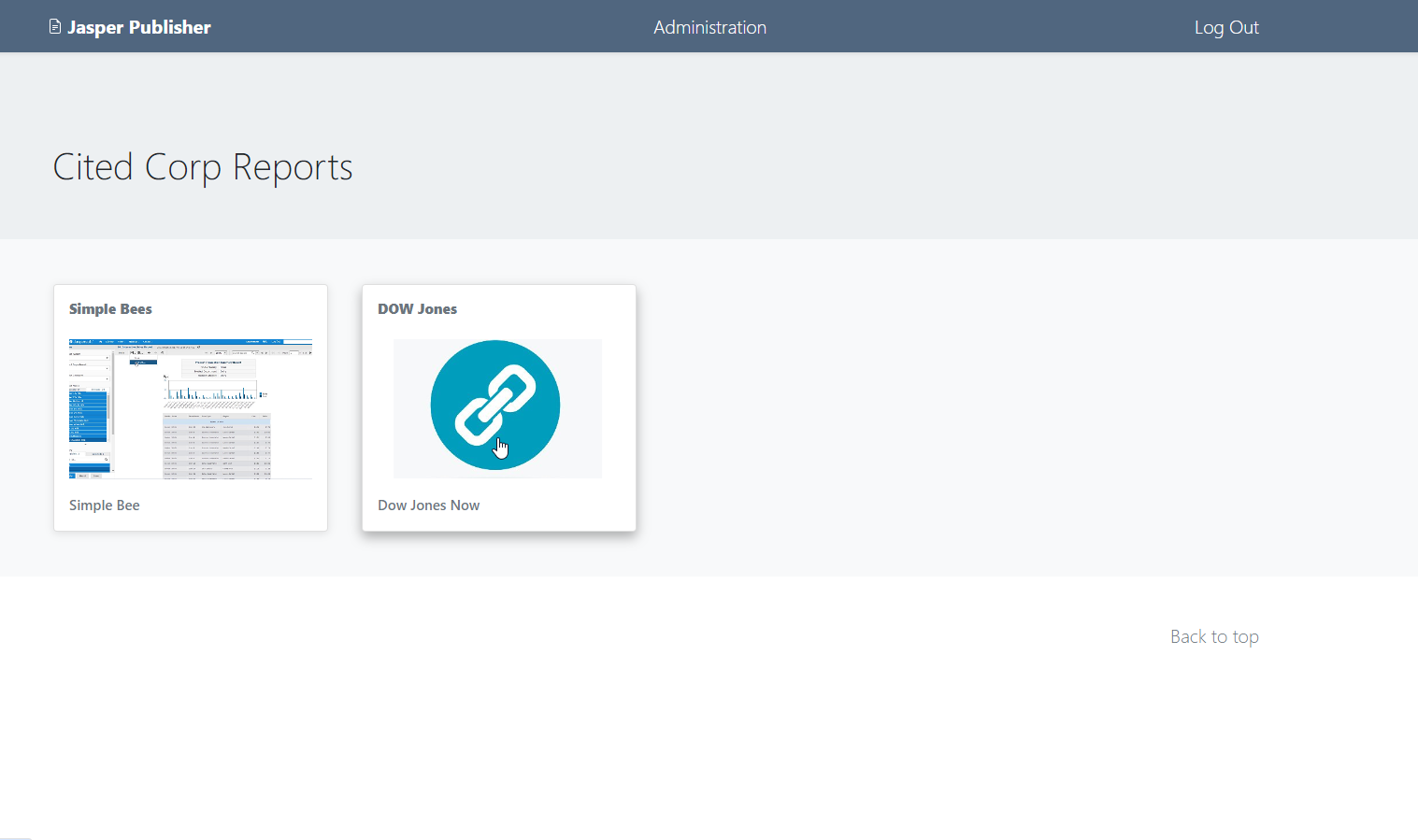Click the blue selection list in Simple Bees preview

[88, 417]
